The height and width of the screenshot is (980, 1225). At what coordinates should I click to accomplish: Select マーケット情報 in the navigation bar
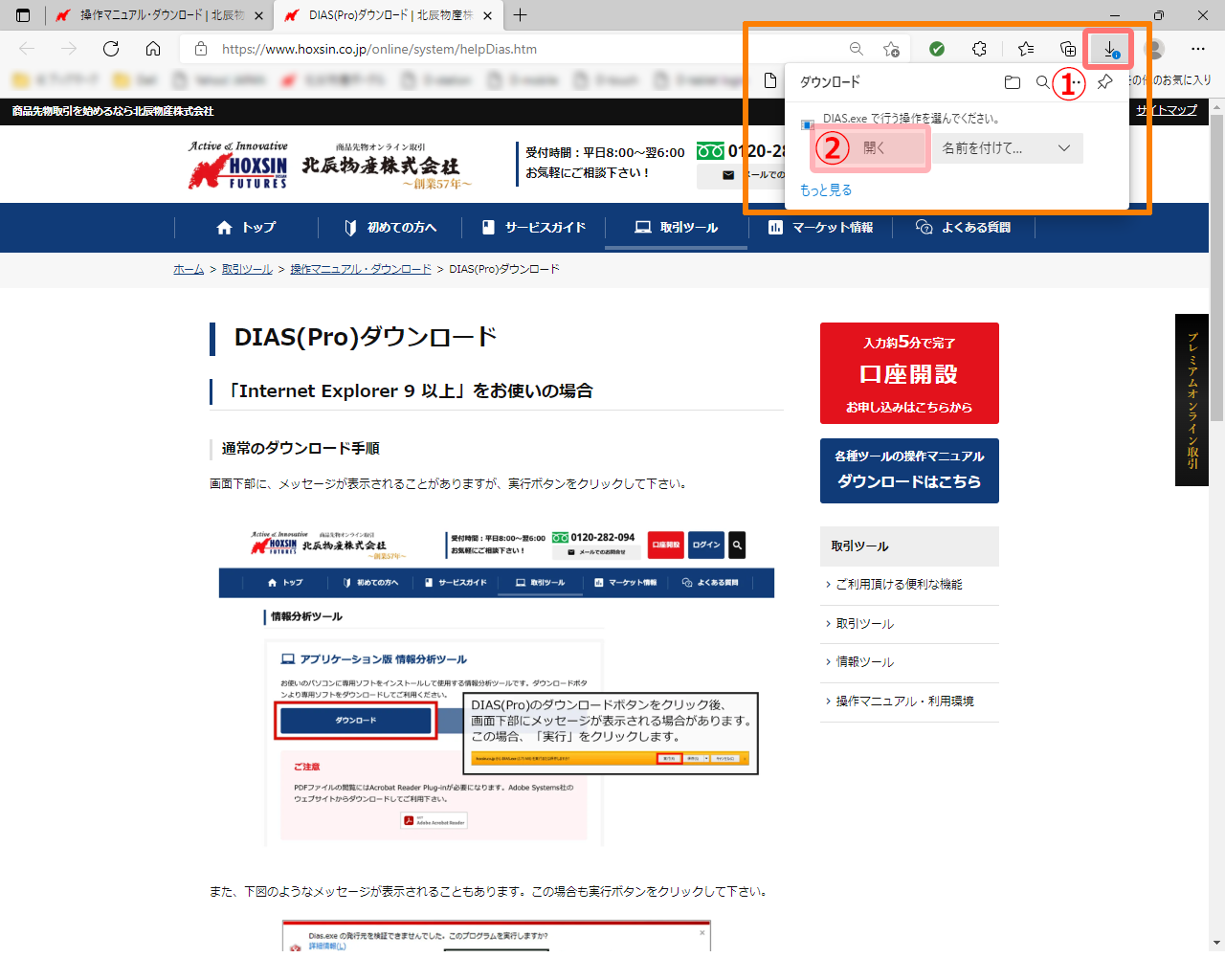tap(820, 228)
